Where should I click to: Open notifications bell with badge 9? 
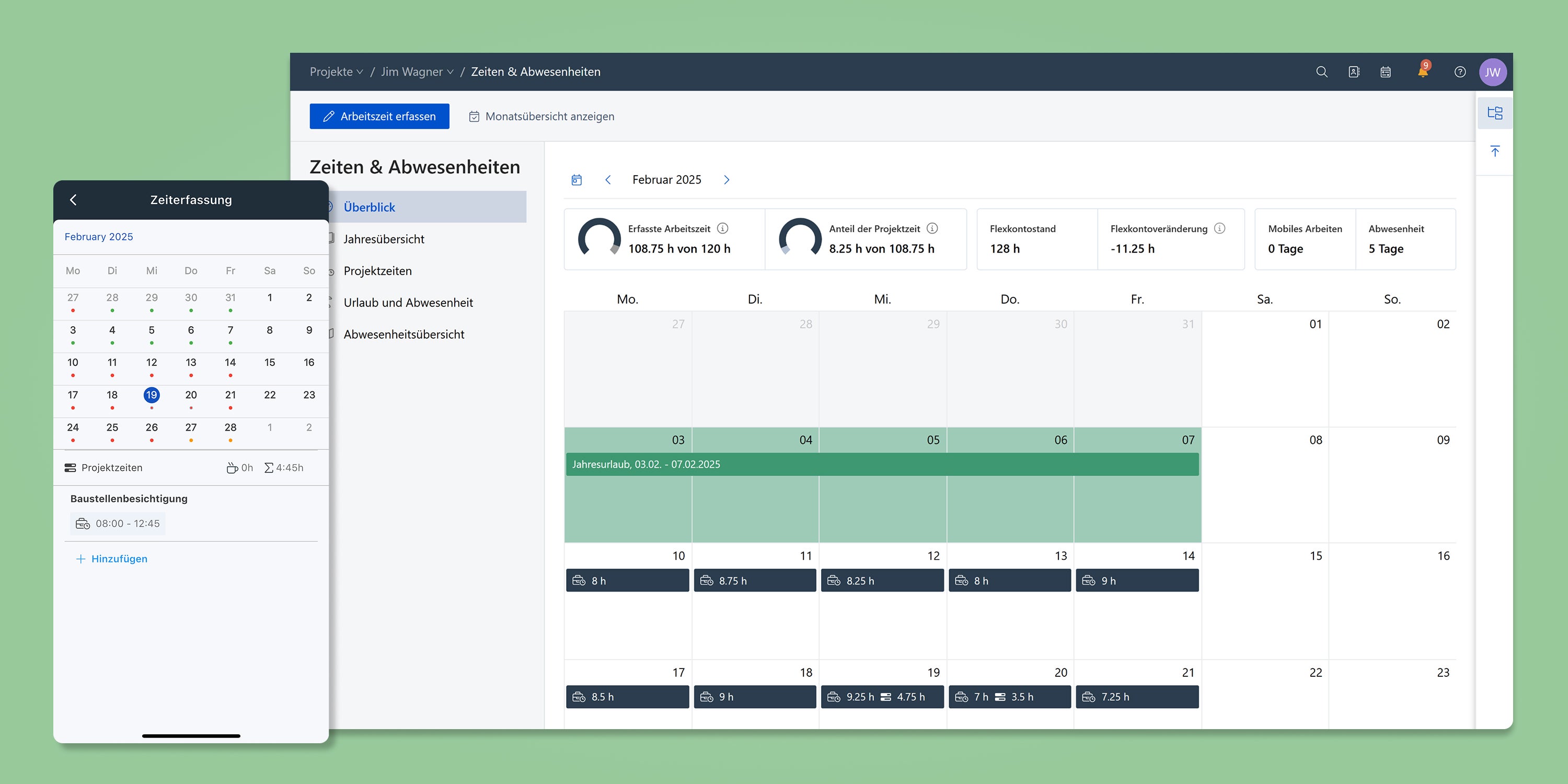pos(1423,71)
